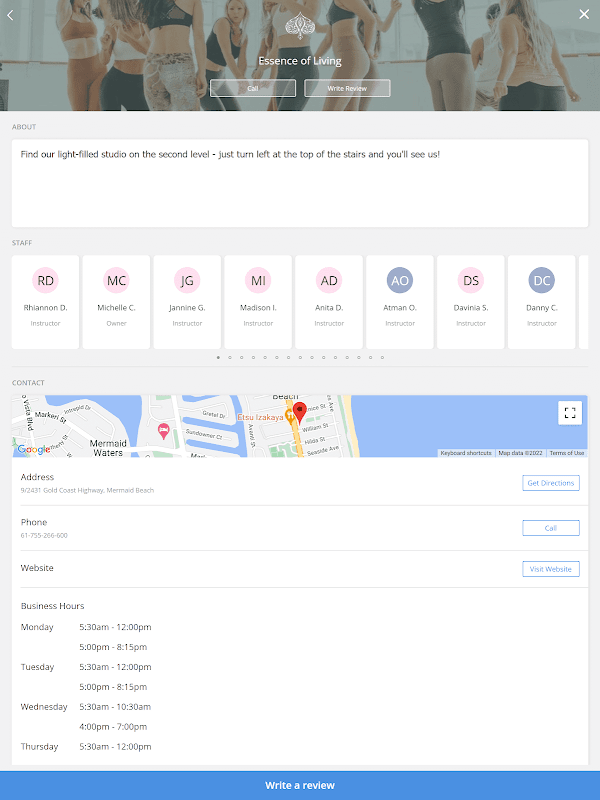Click the RD avatar circle

[x=45, y=280]
